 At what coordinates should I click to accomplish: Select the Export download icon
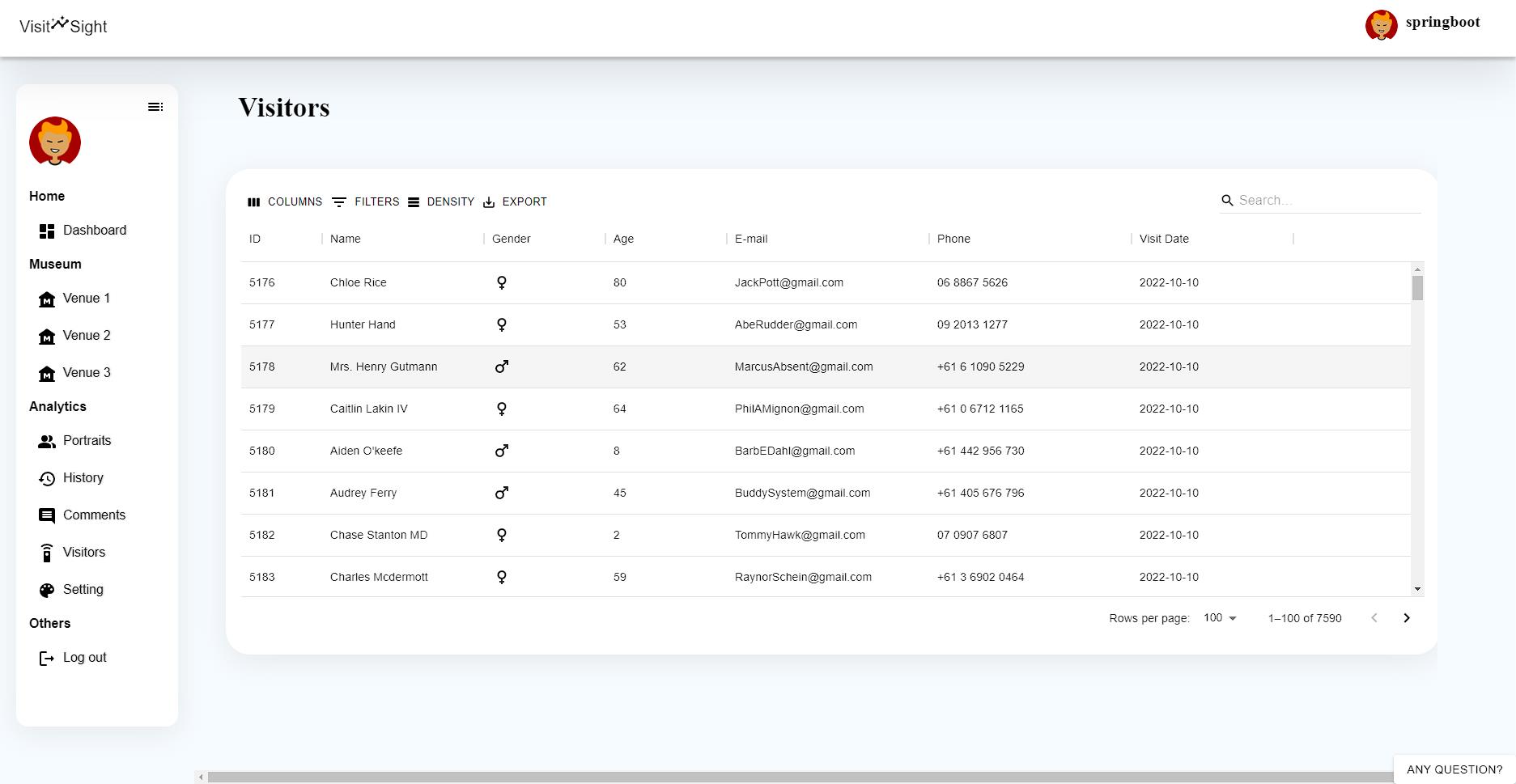pyautogui.click(x=488, y=201)
